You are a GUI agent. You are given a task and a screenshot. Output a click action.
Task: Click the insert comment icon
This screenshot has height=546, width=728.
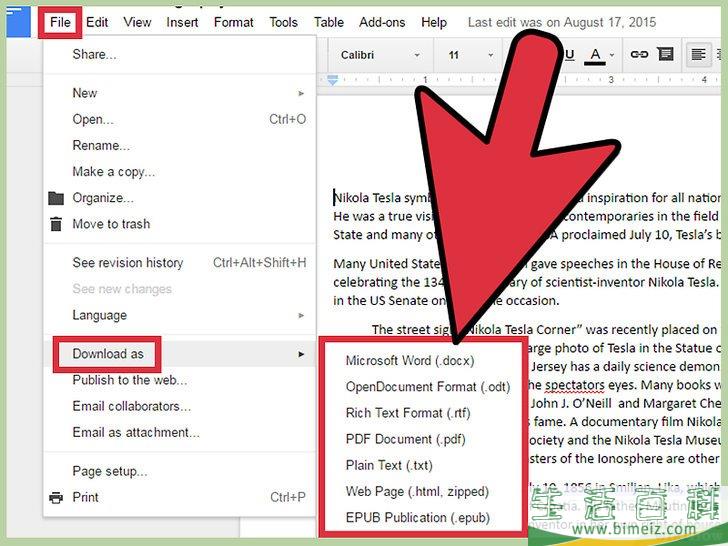665,54
